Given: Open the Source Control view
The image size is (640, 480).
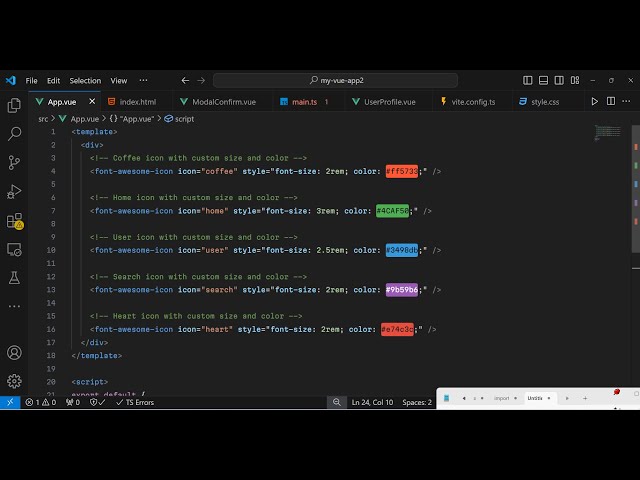Looking at the screenshot, I should (14, 162).
